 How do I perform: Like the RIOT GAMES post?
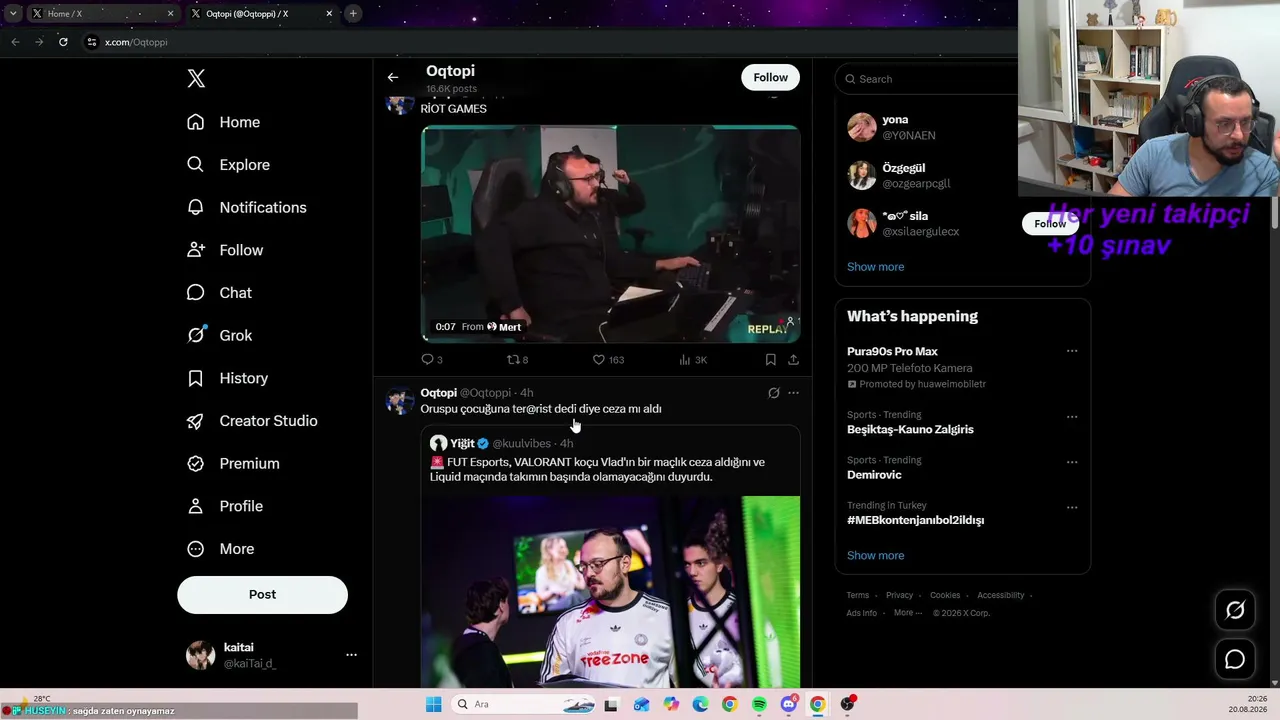point(608,360)
